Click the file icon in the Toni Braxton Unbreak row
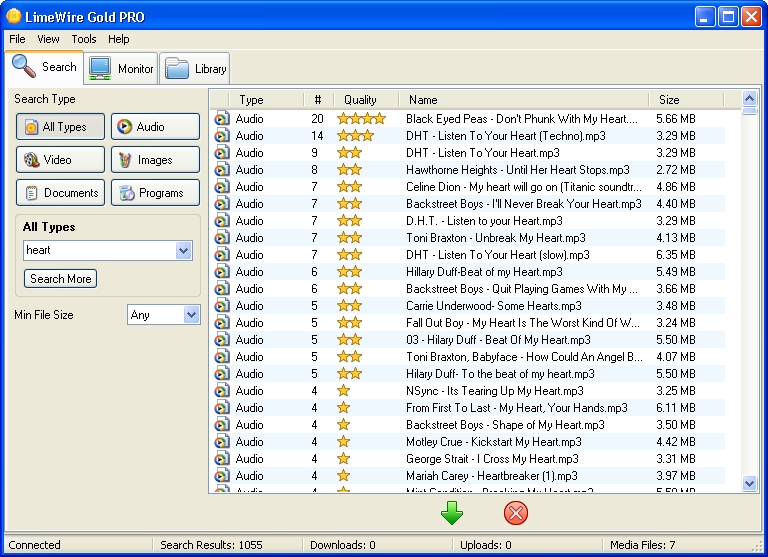The width and height of the screenshot is (768, 557). 222,238
